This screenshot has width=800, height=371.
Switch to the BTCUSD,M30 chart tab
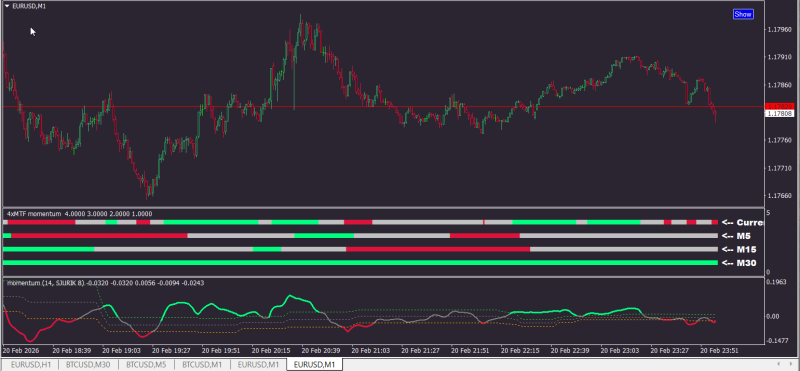89,365
